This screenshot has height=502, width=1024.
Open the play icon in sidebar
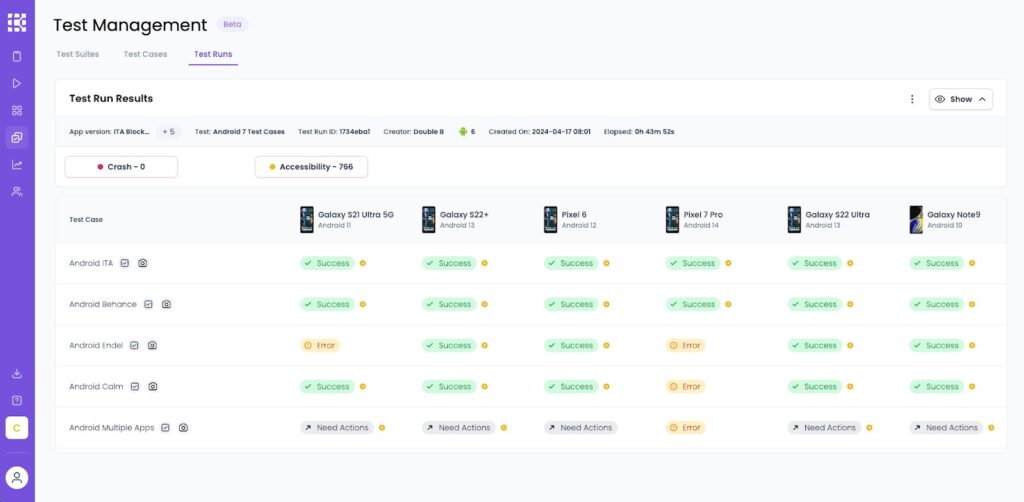(17, 84)
